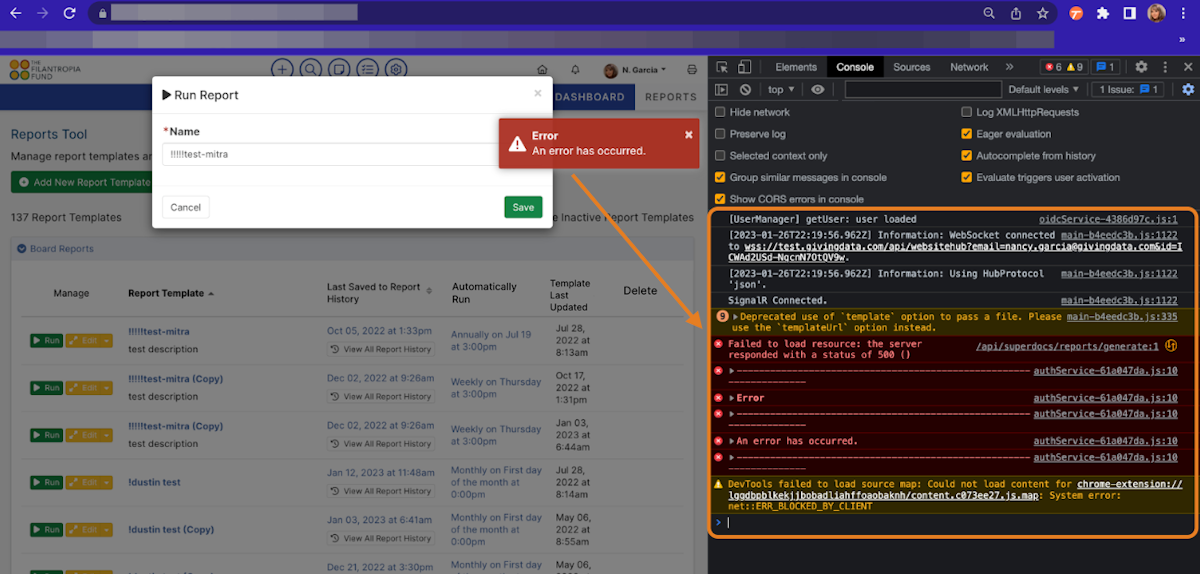Image resolution: width=1200 pixels, height=574 pixels.
Task: Enable the Preserve log checkbox
Action: point(720,134)
